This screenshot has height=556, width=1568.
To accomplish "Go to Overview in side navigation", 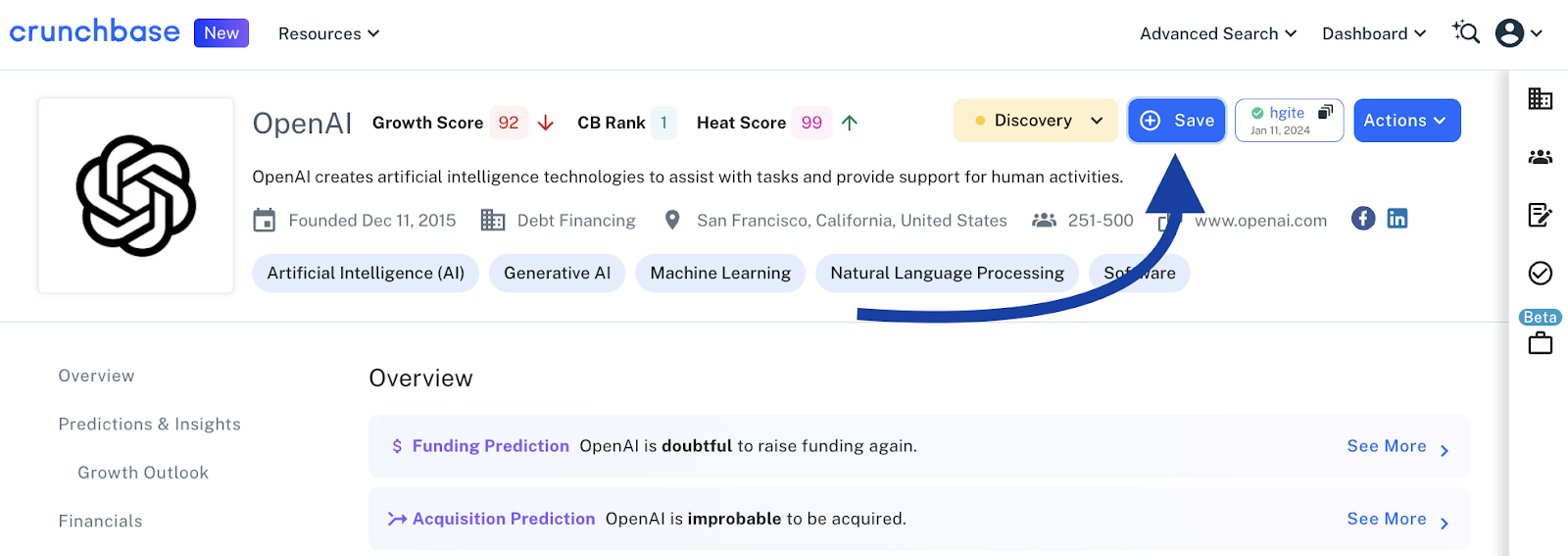I will pos(96,376).
